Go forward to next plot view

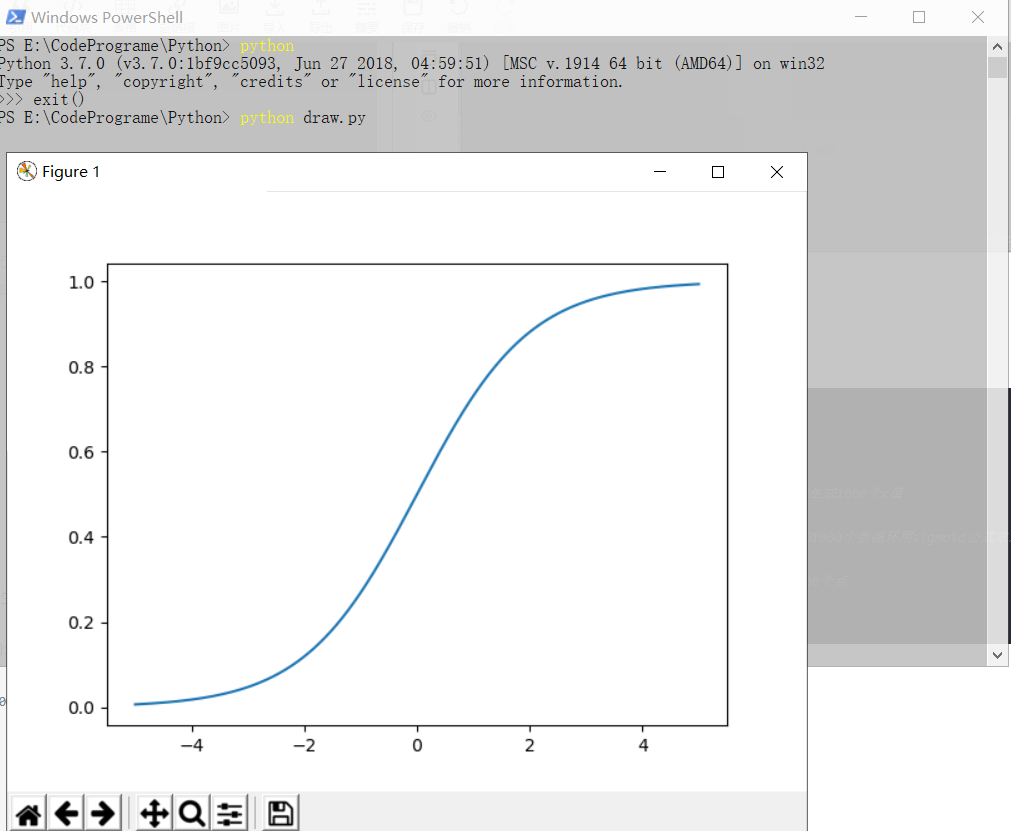click(103, 814)
